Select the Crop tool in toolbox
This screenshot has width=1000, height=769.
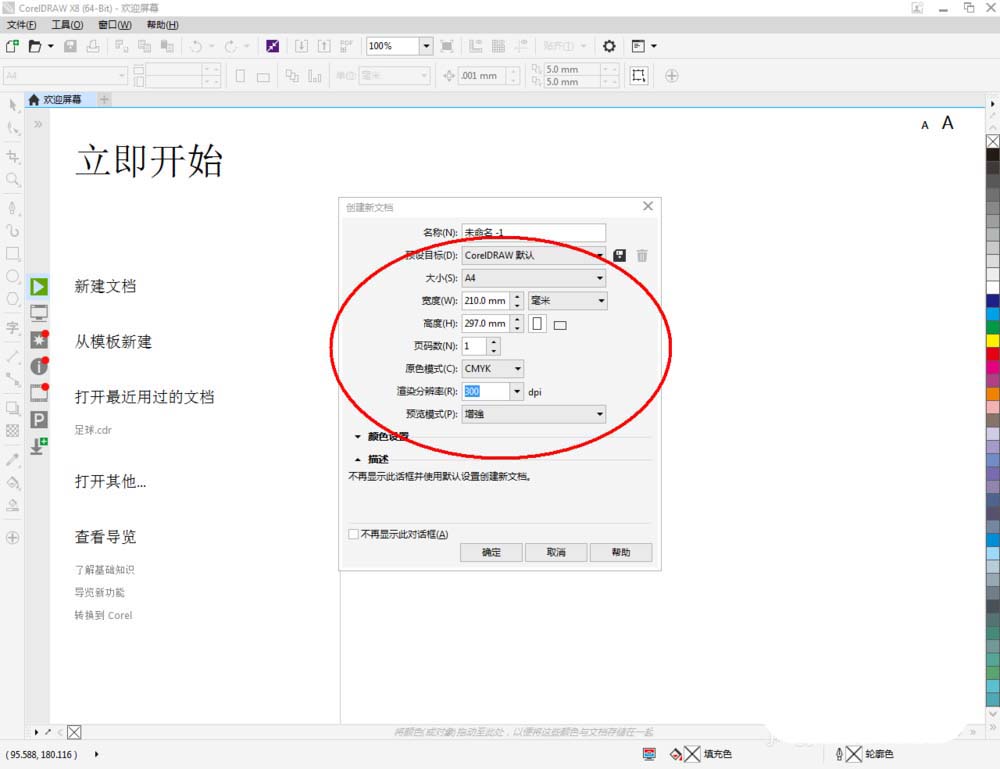(x=13, y=157)
